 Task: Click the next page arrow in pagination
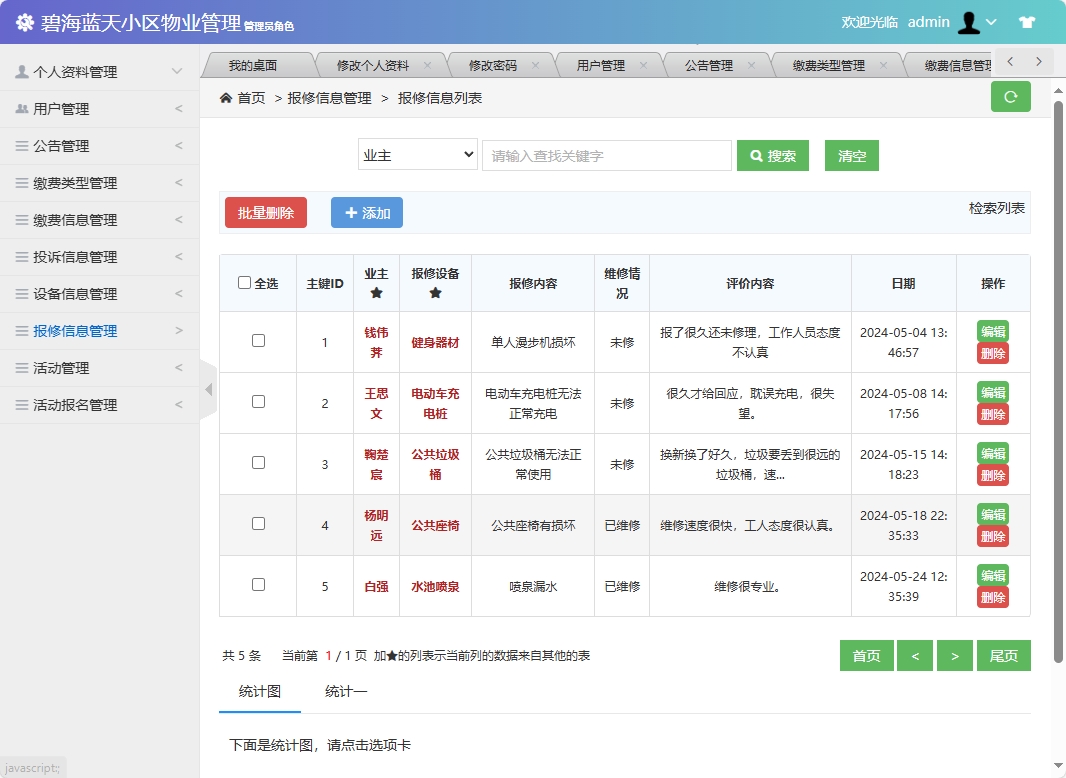(955, 655)
